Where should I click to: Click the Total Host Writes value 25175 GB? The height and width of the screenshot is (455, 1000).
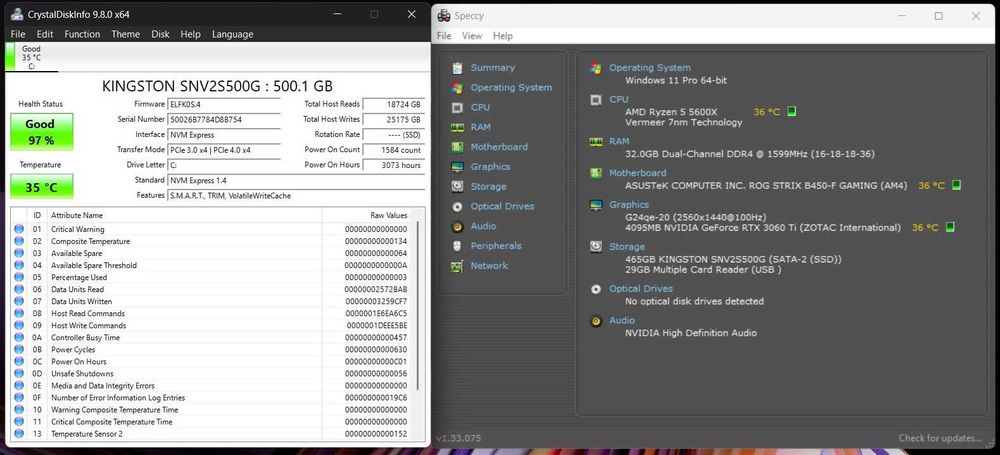393,119
